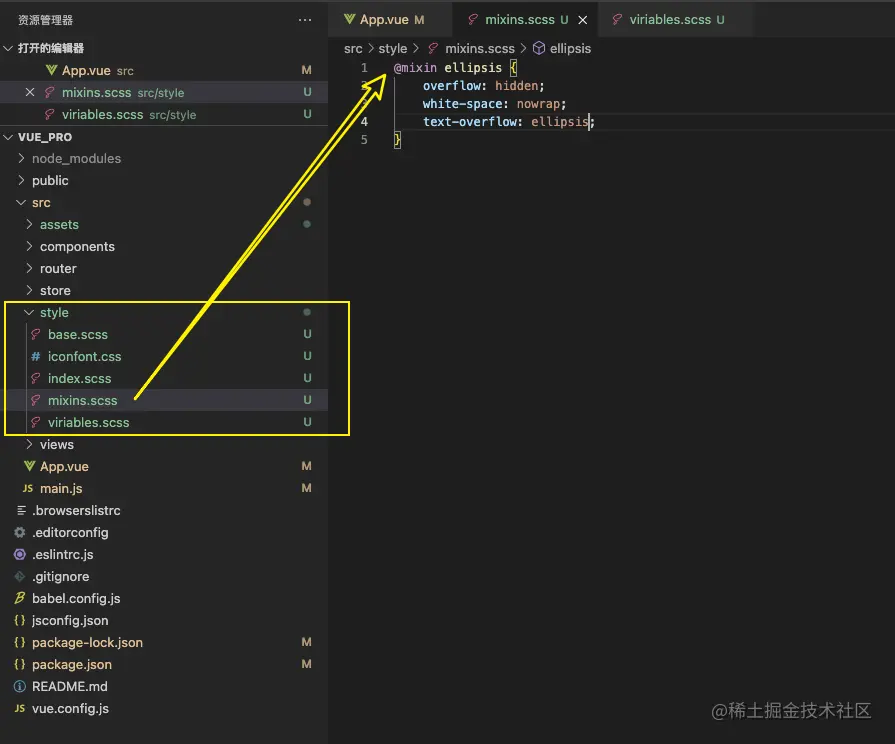Expand the assets folder

point(29,224)
